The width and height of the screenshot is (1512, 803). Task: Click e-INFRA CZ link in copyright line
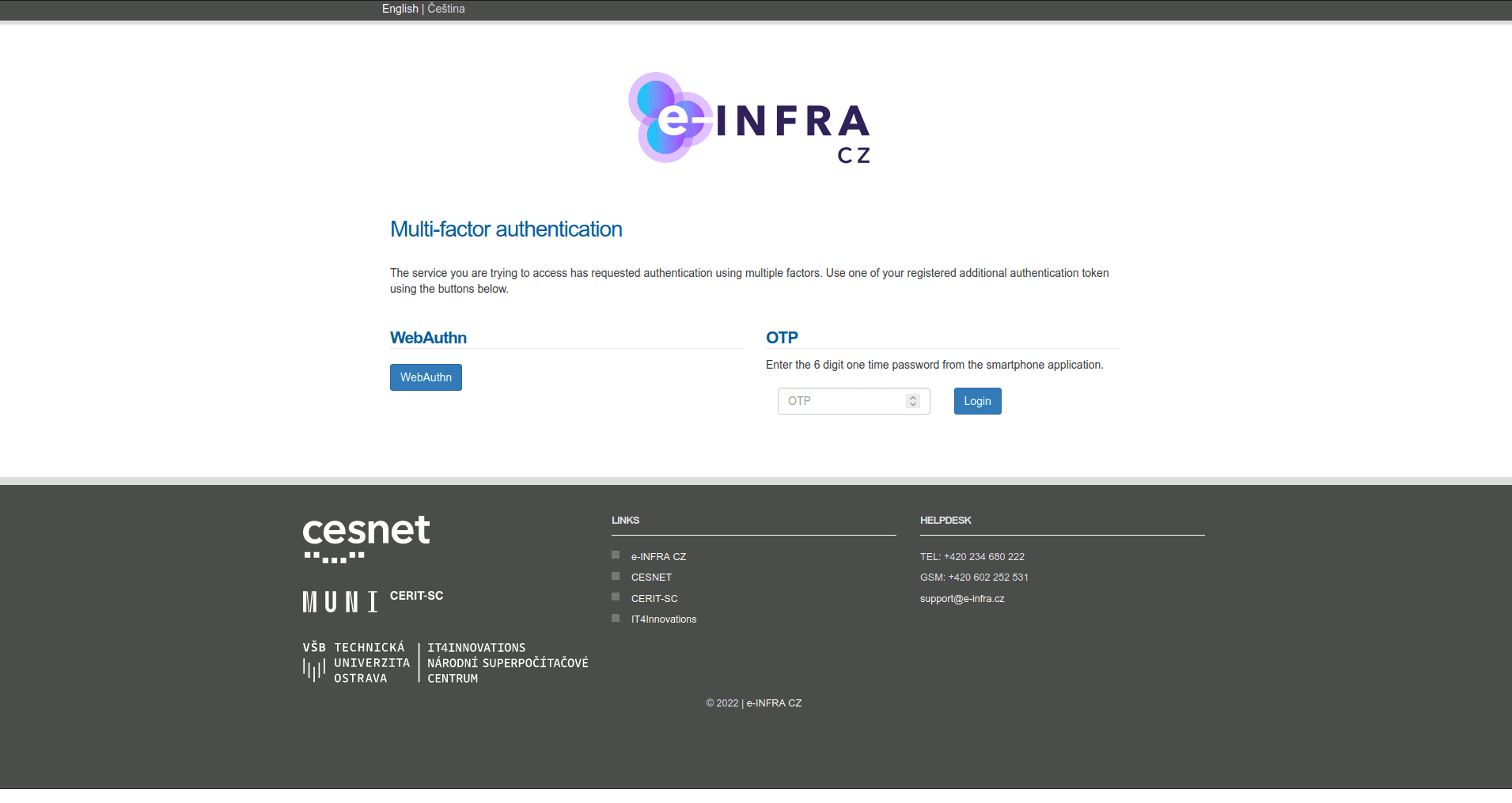coord(774,703)
